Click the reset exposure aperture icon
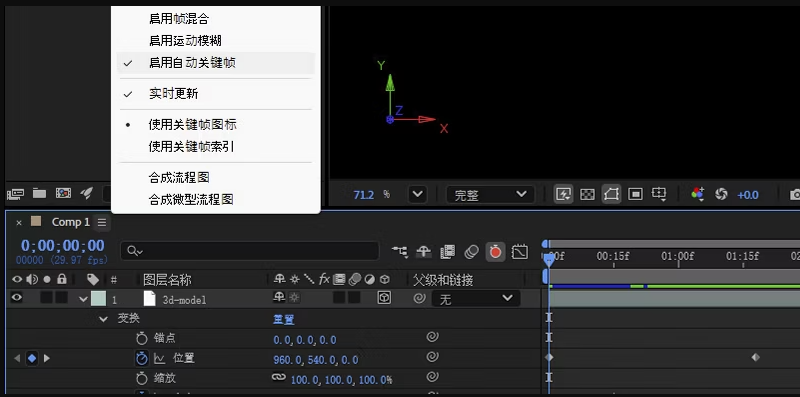This screenshot has height=397, width=800. (721, 194)
